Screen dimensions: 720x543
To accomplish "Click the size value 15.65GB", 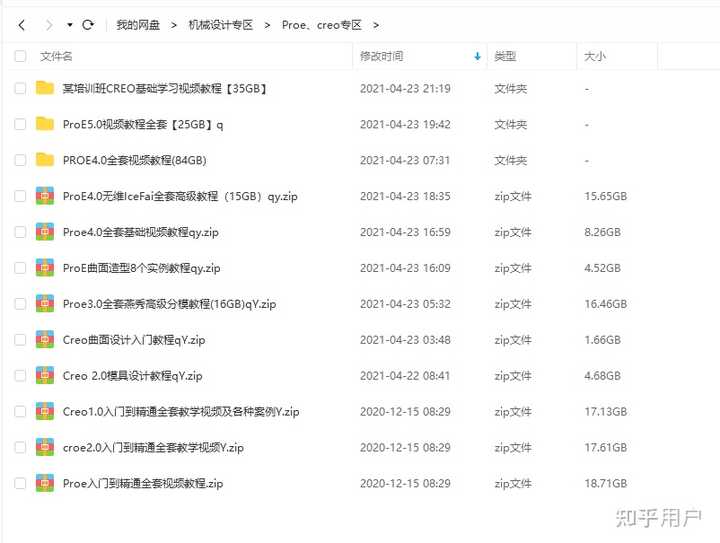I will tap(606, 196).
